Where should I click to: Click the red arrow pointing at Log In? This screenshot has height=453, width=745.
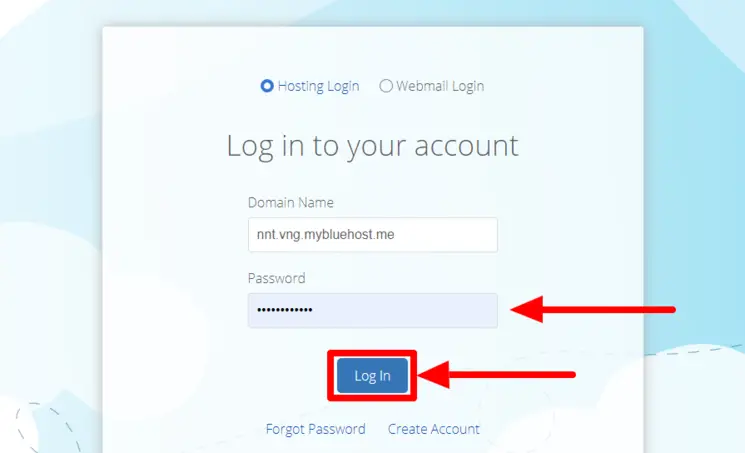click(x=497, y=375)
